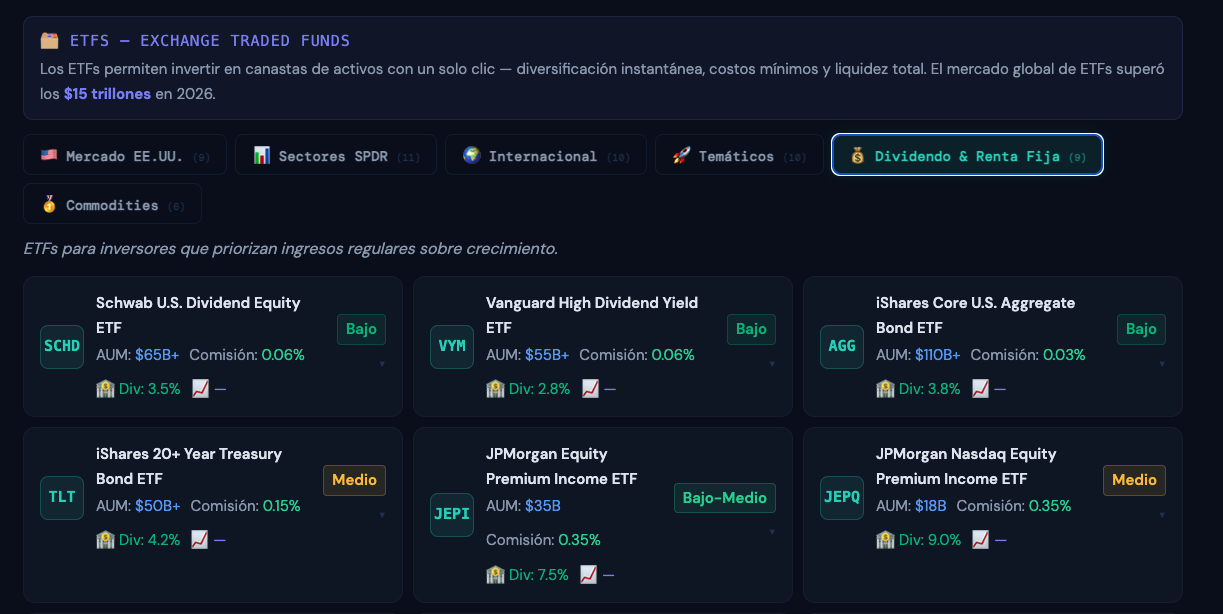
Task: Click Schwab U.S. Dividend Equity ETF title
Action: click(x=198, y=315)
